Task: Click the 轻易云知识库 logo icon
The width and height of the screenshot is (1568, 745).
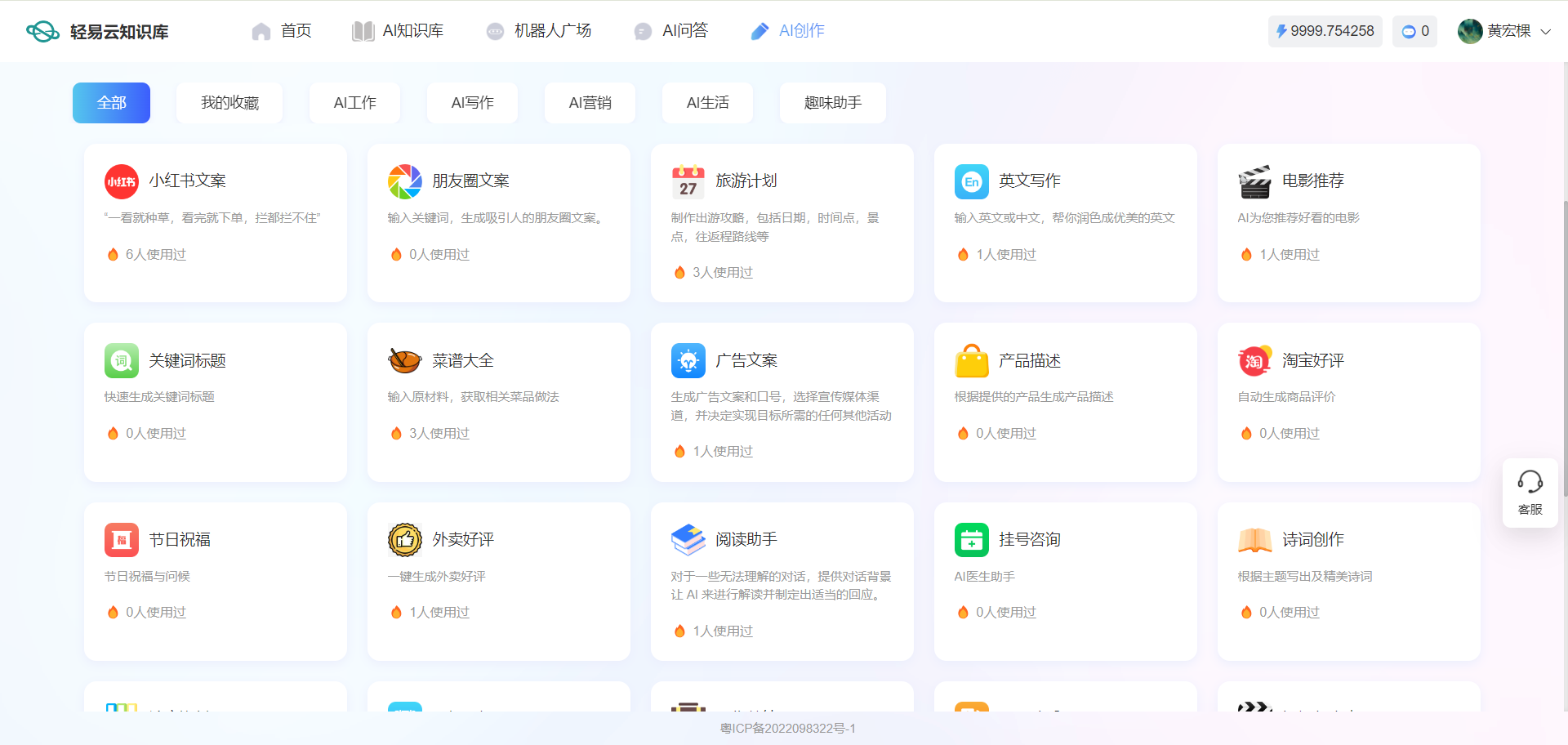Action: pos(42,31)
